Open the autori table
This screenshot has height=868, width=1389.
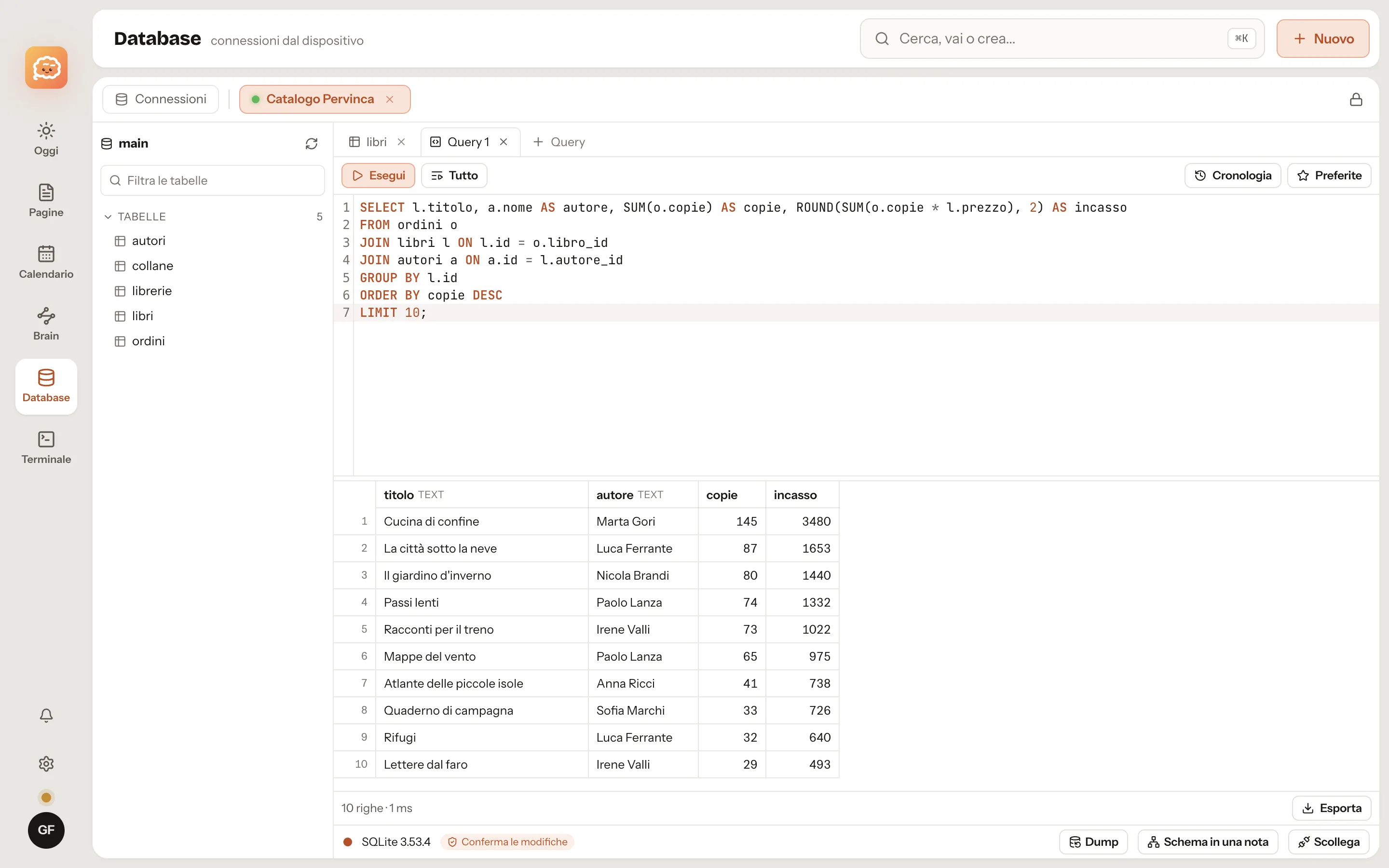213,241
